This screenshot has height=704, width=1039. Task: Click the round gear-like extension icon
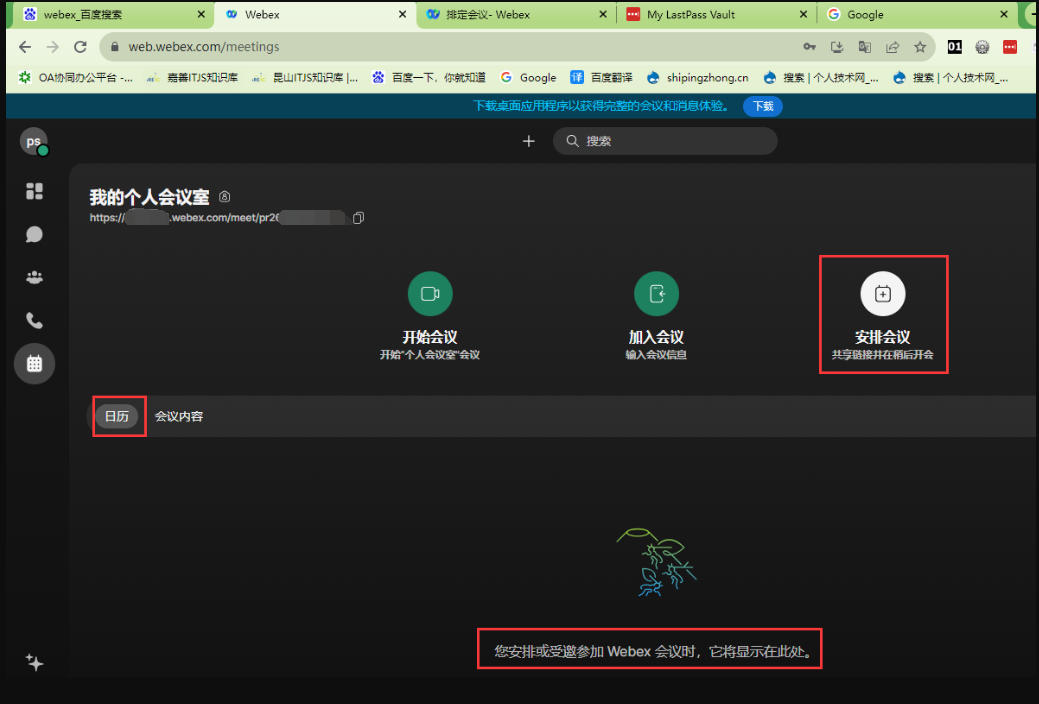[982, 47]
